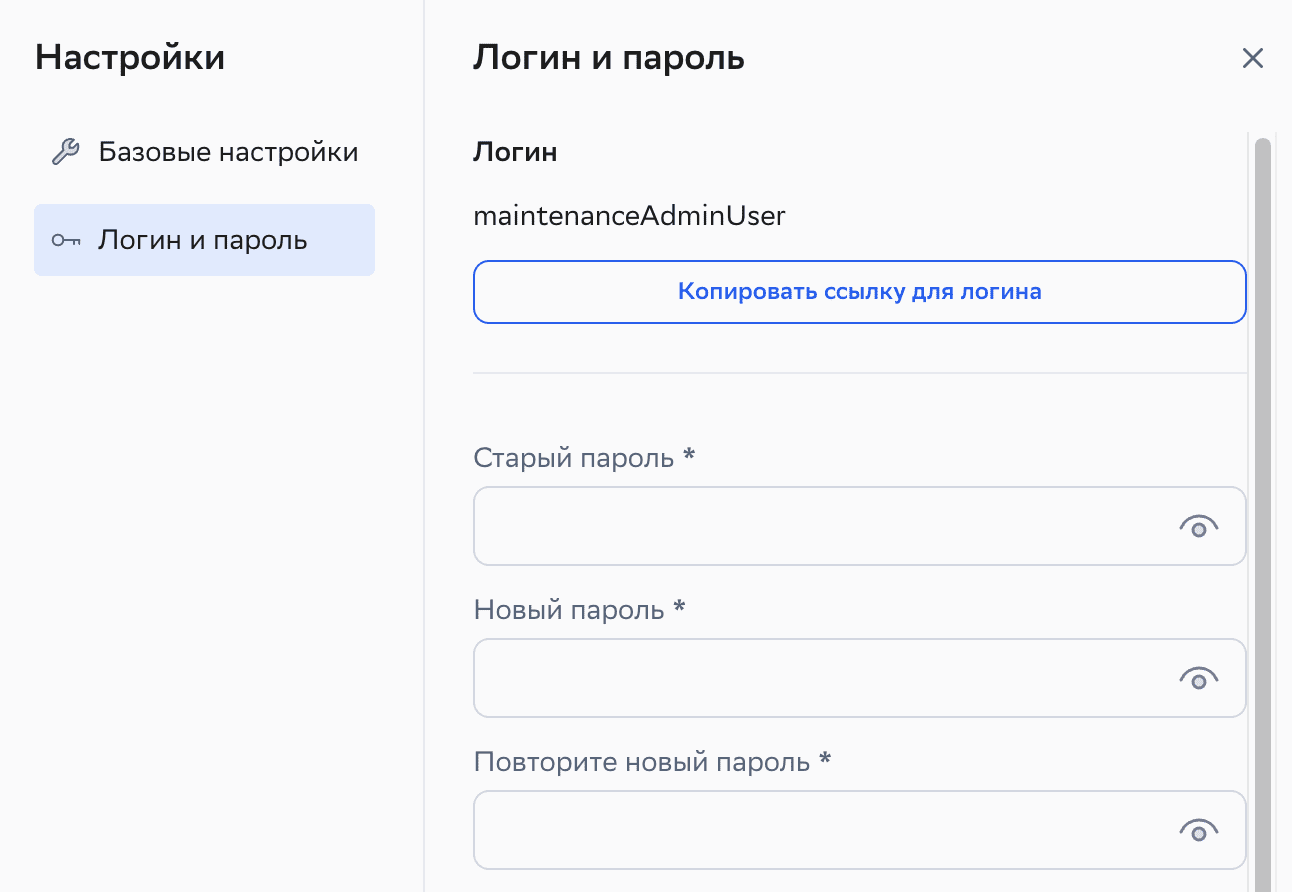
Task: Select the login name maintenanceAdminUser
Action: click(x=629, y=215)
